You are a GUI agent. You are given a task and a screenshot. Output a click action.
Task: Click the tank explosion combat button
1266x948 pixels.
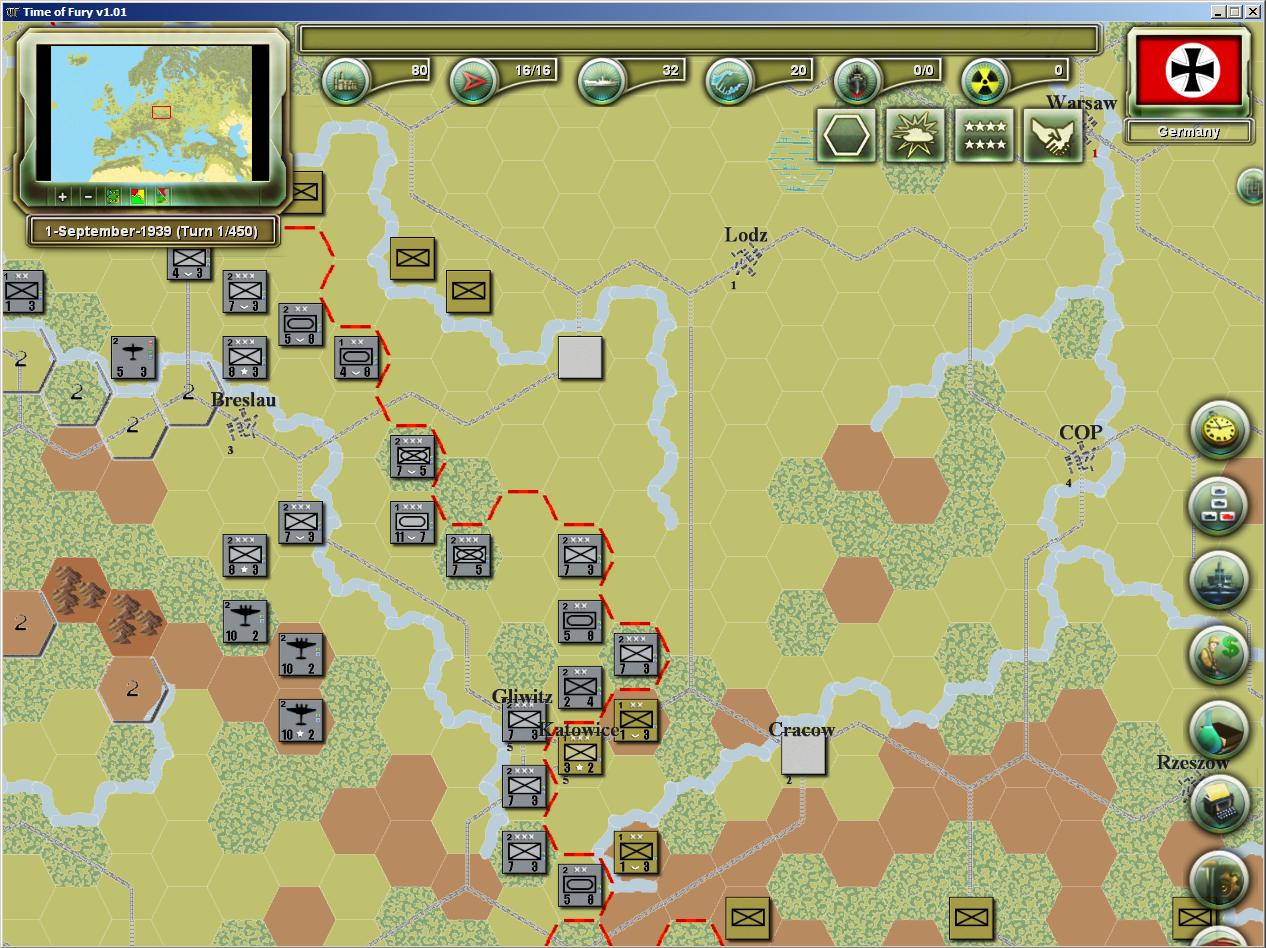915,135
